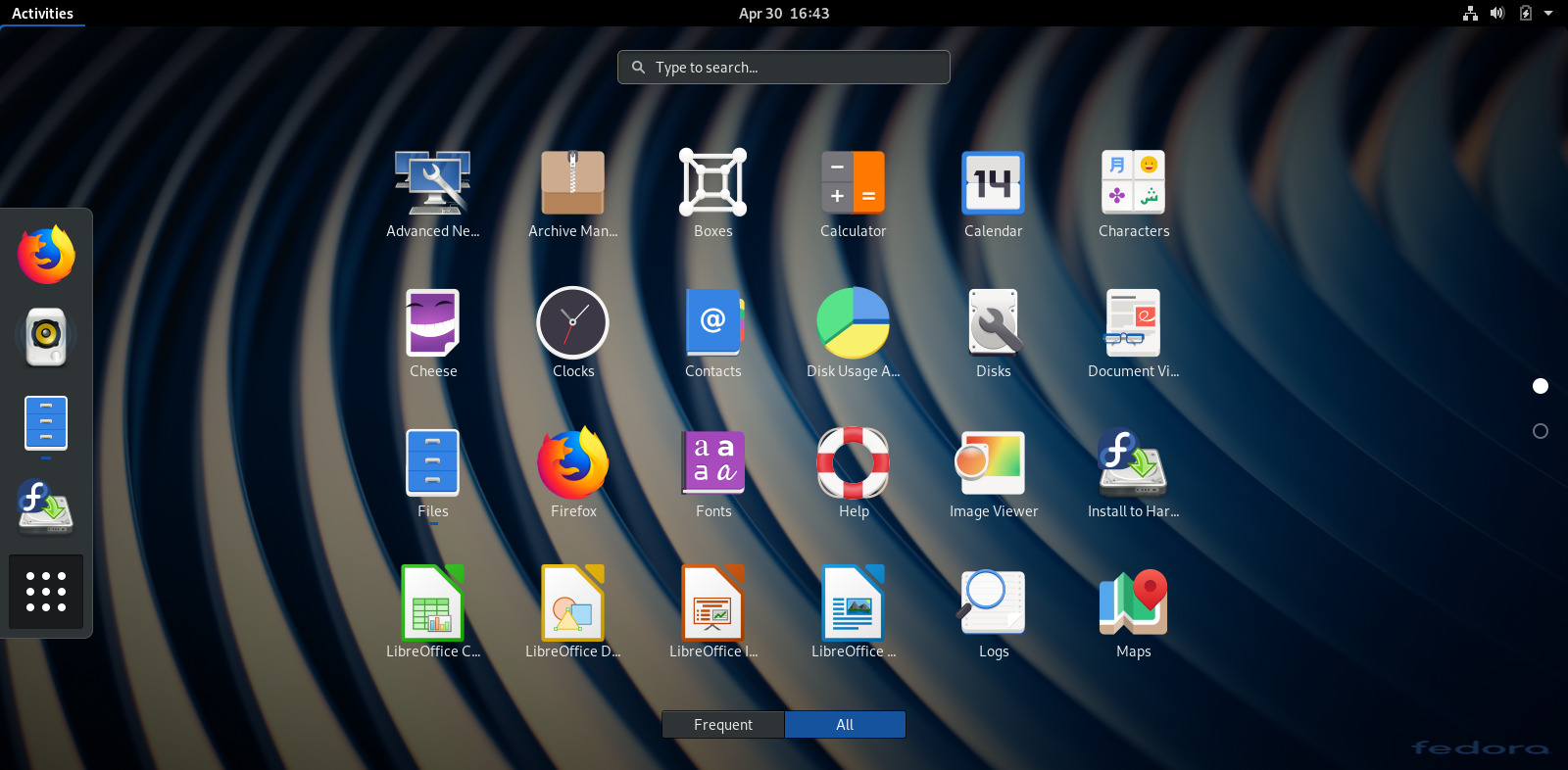The height and width of the screenshot is (770, 1568).
Task: Click the battery status icon
Action: (x=1526, y=14)
